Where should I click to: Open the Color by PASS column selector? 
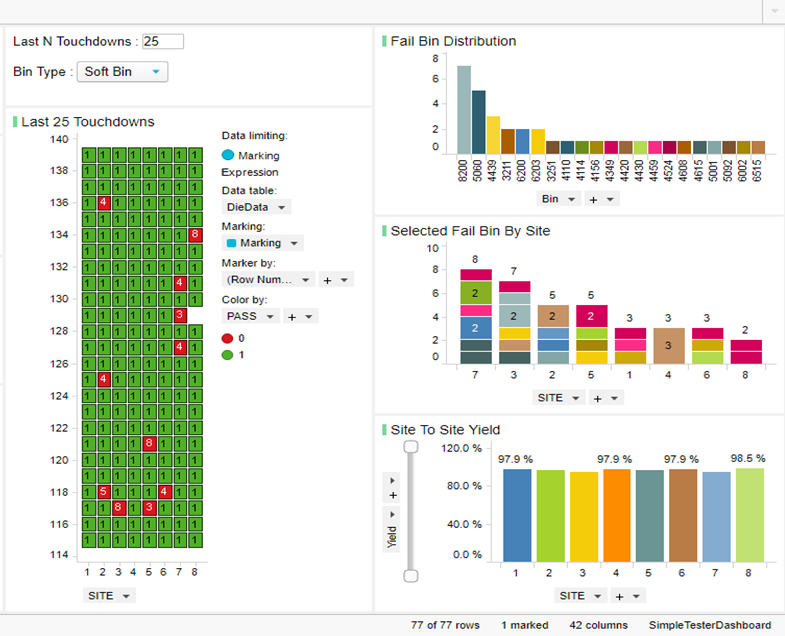click(250, 316)
